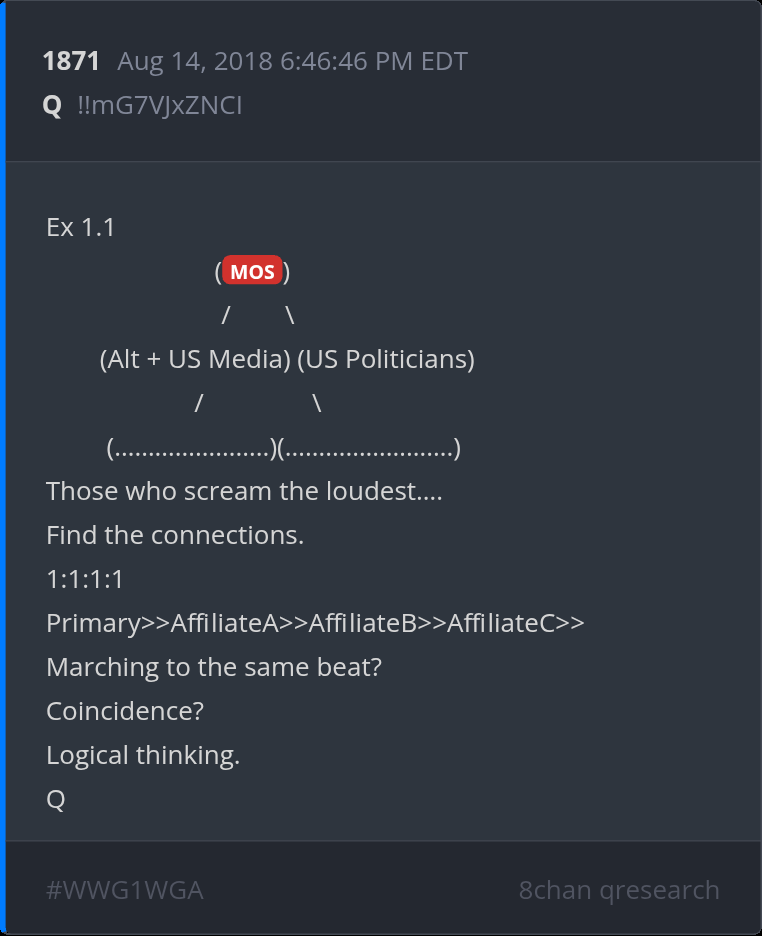Click the Primary>>AffiliateA chain text
Image resolution: width=762 pixels, height=936 pixels.
(x=315, y=623)
